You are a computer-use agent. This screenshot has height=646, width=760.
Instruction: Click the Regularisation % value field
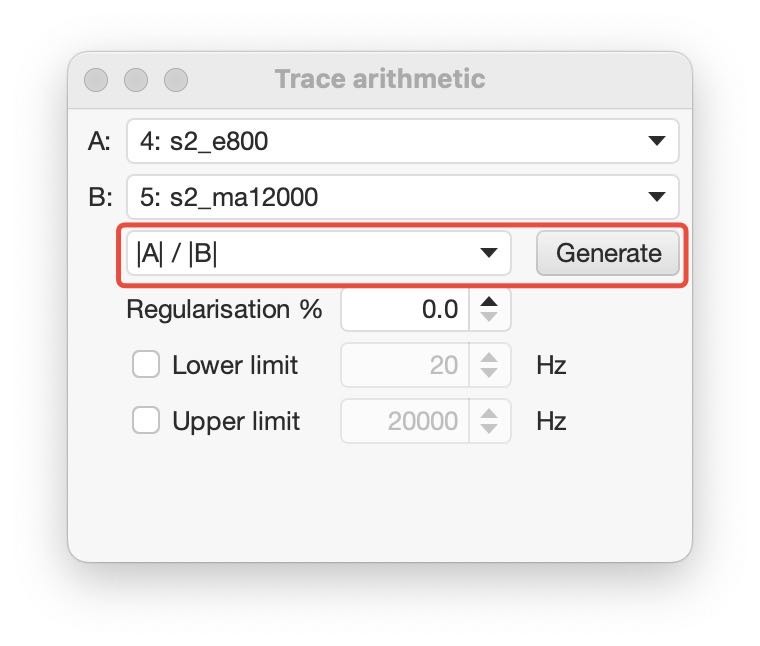coord(404,310)
